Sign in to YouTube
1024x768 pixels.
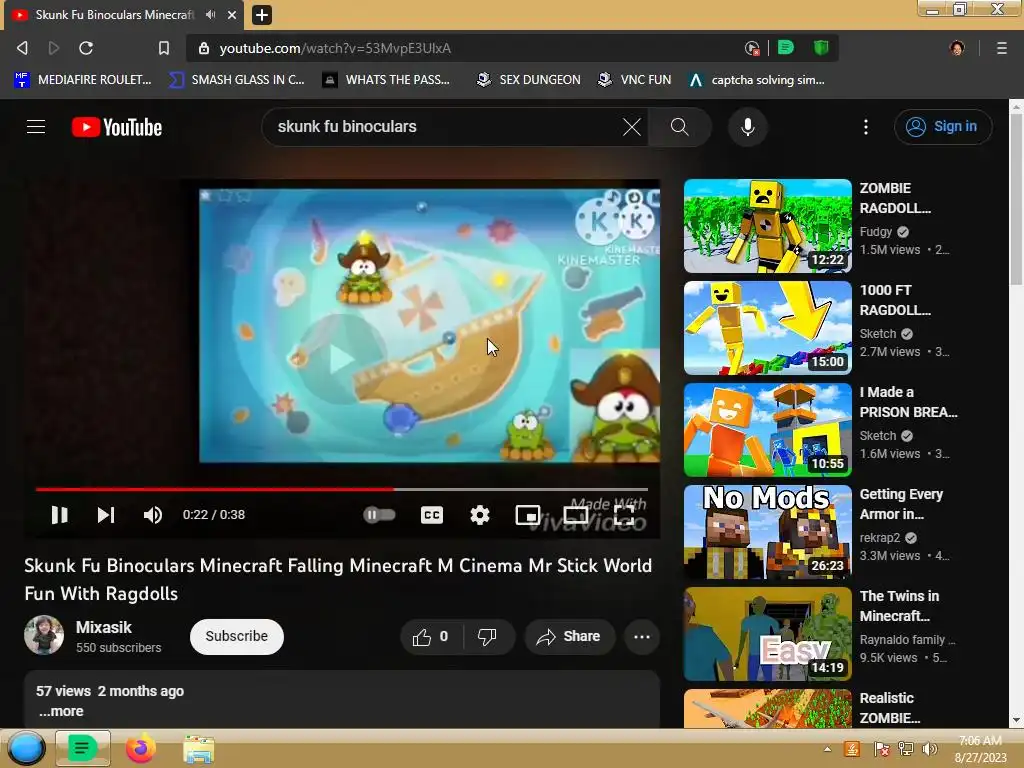coord(943,127)
